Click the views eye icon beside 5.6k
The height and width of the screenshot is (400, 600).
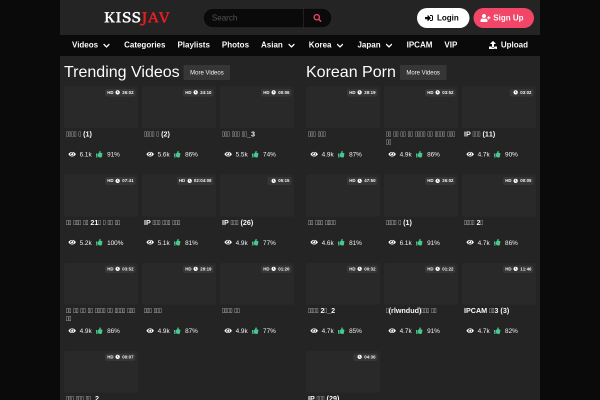point(150,154)
